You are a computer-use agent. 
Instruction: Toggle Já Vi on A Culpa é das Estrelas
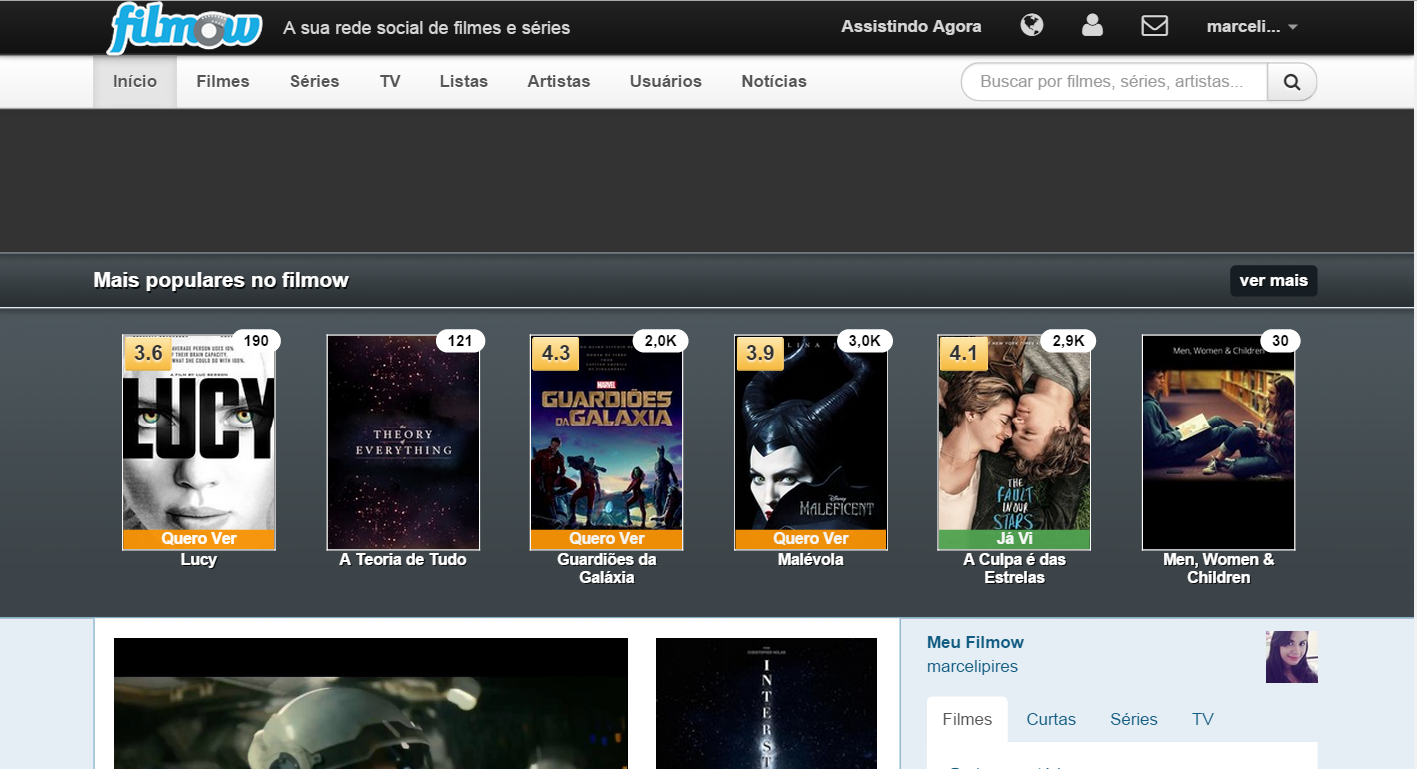click(x=1015, y=539)
